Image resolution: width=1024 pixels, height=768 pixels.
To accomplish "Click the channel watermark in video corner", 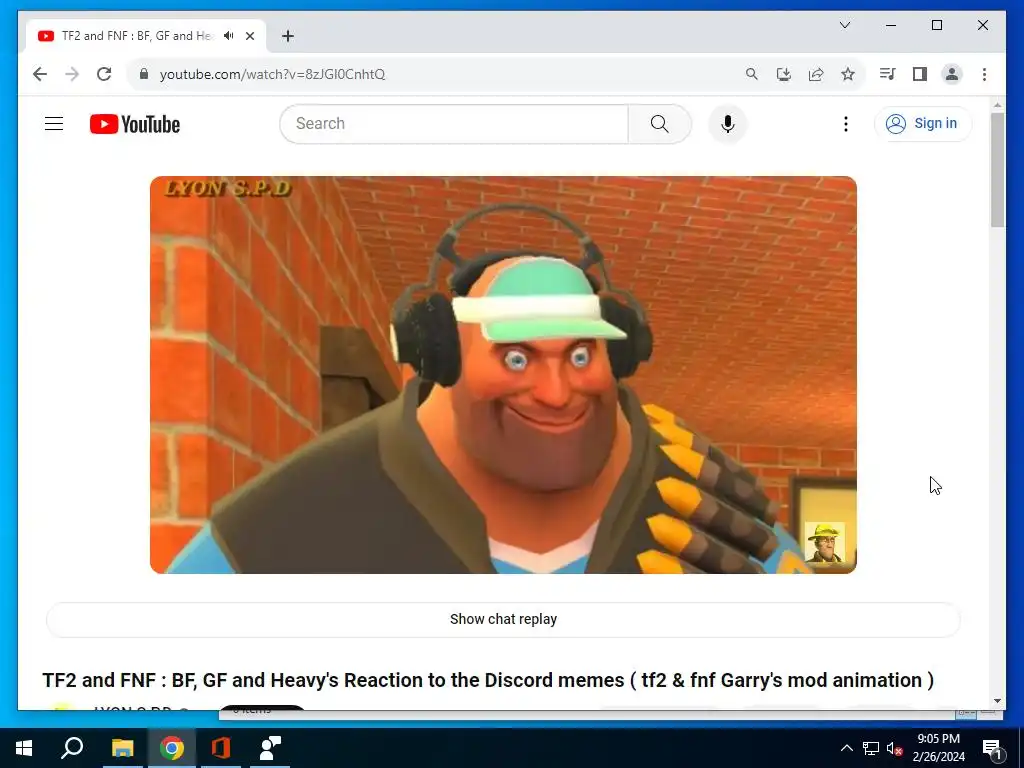I will [x=824, y=542].
